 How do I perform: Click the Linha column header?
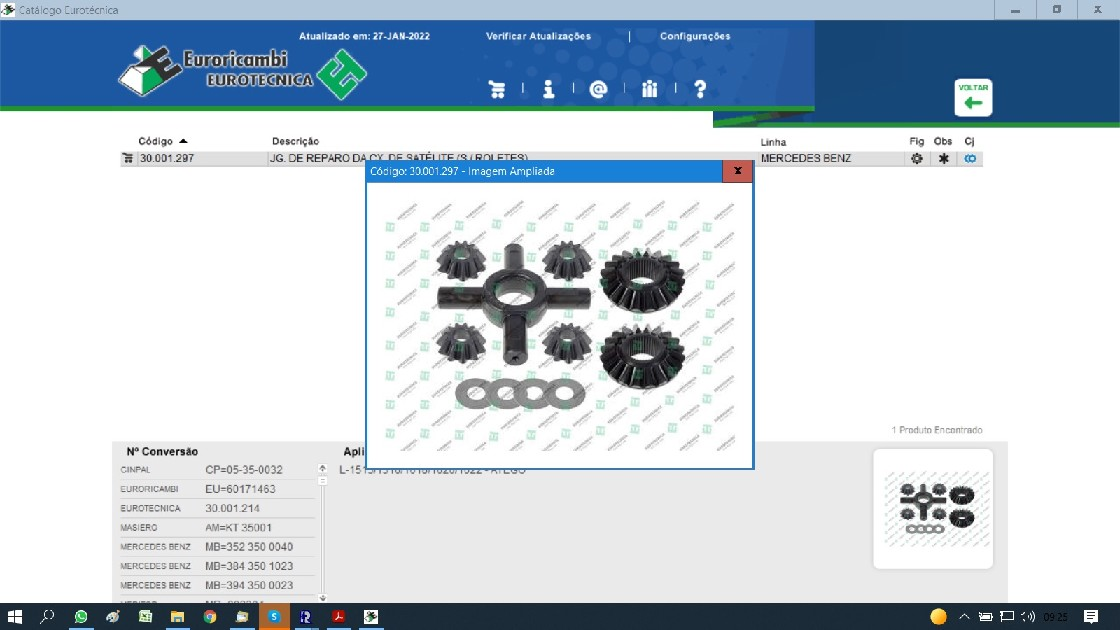(773, 142)
